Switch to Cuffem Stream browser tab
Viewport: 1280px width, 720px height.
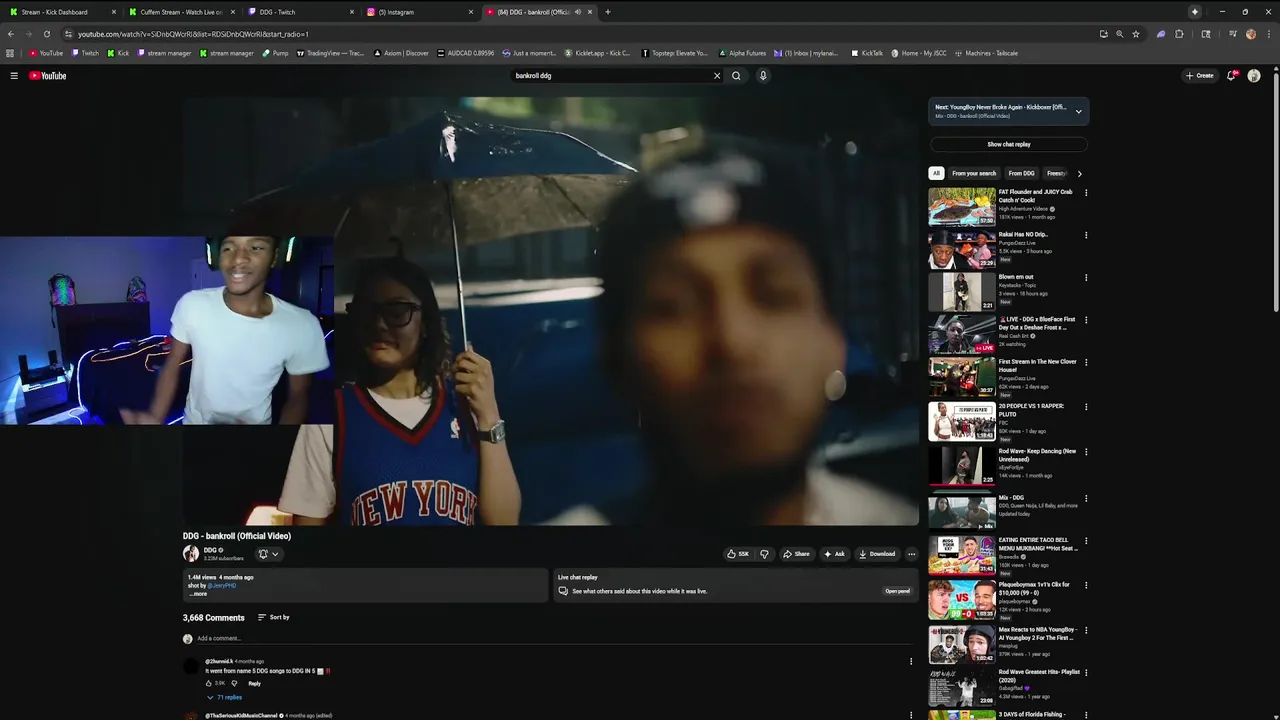coord(182,12)
